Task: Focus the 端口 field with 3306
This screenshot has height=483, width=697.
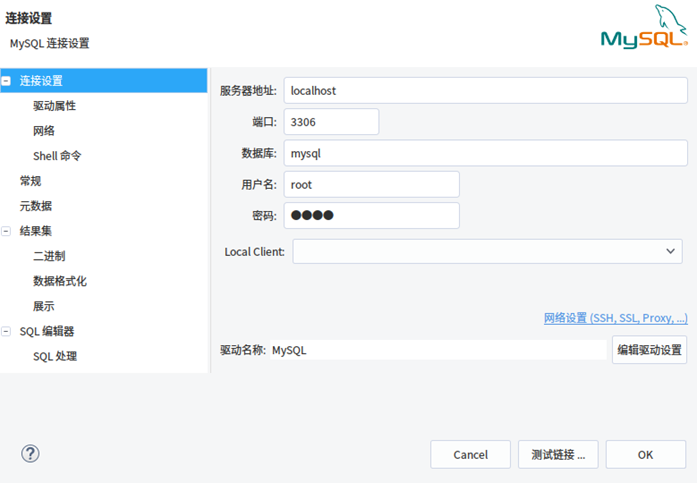Action: [331, 122]
